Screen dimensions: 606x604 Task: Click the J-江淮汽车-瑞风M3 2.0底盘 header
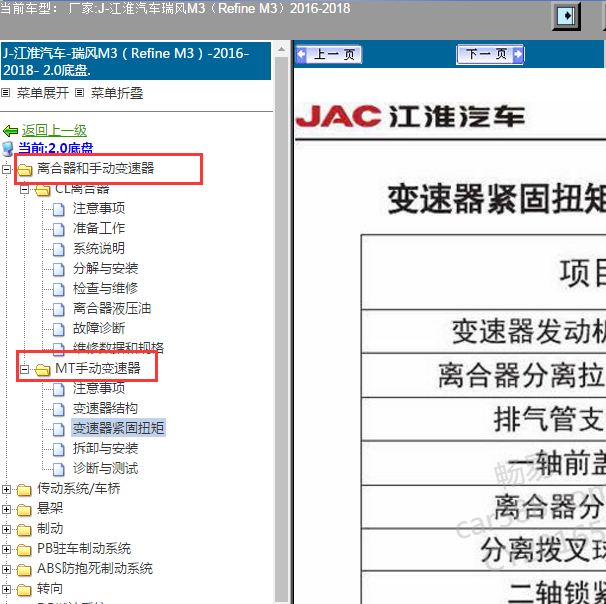coord(136,61)
